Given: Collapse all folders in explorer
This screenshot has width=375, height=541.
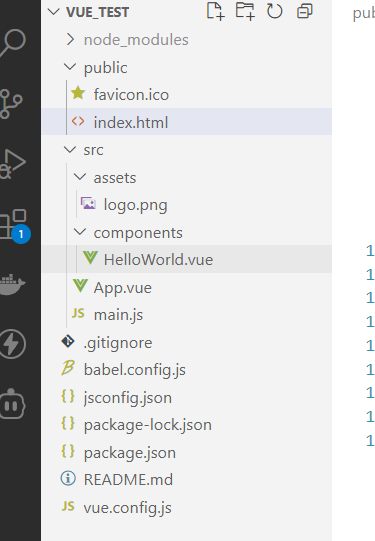Looking at the screenshot, I should [305, 11].
